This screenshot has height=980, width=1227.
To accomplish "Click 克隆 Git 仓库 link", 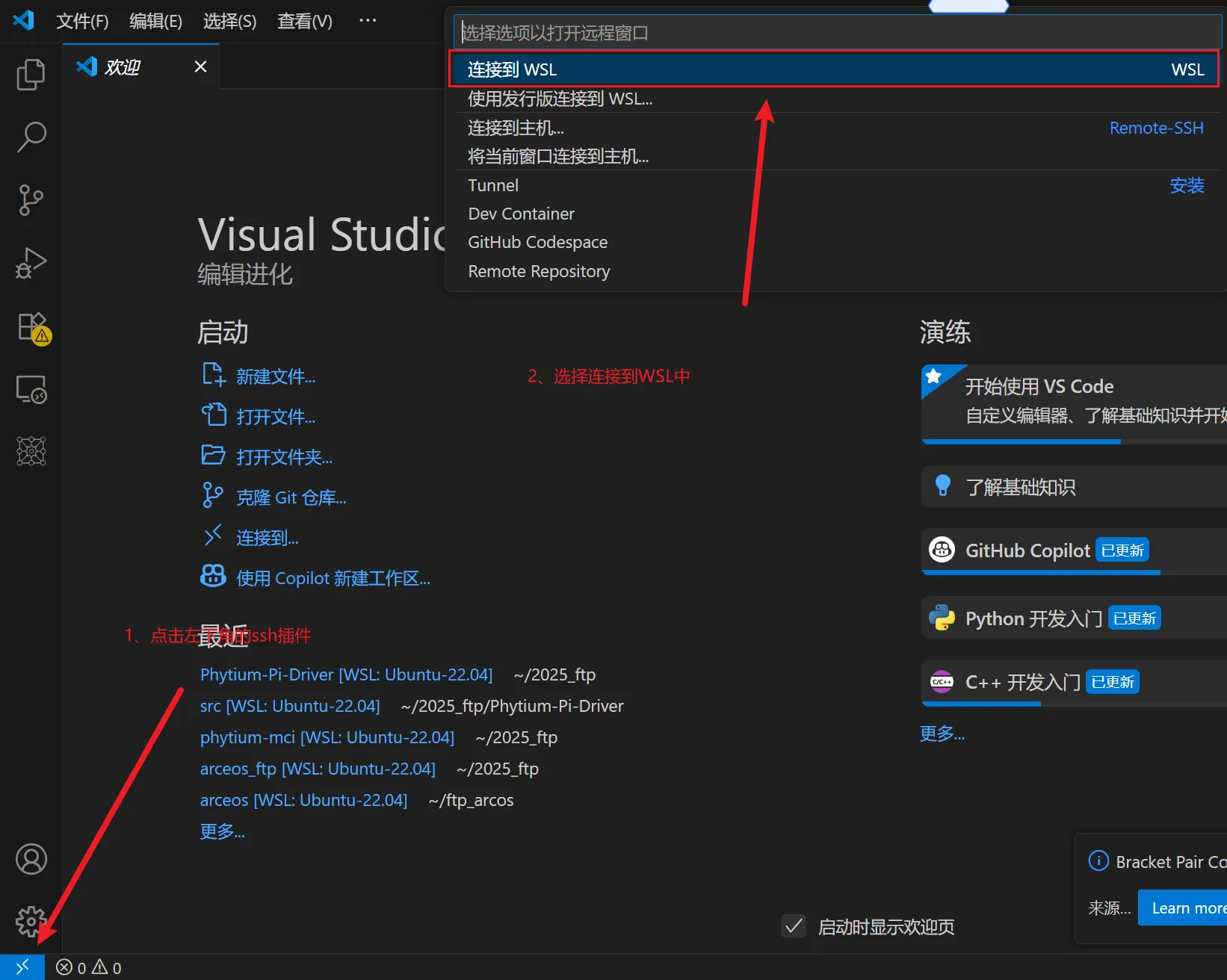I will point(291,497).
